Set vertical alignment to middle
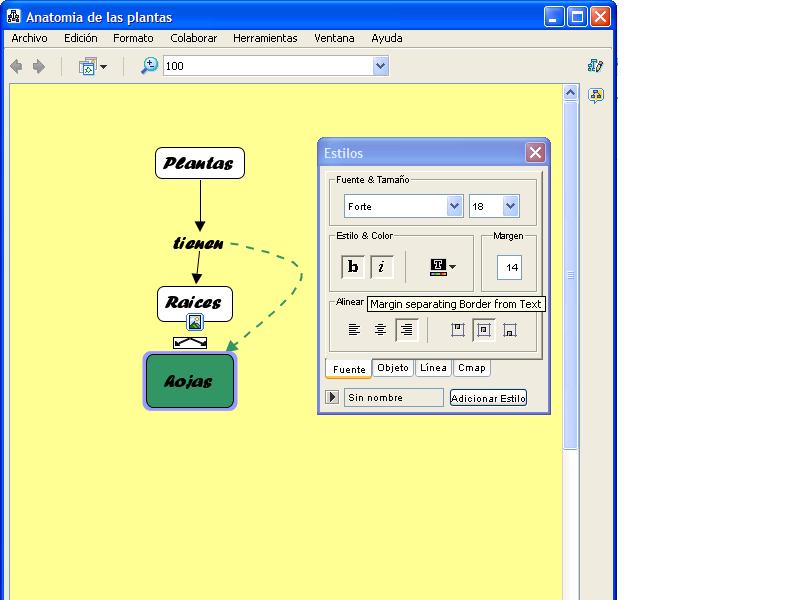Screen dimensions: 800x600 tap(483, 329)
